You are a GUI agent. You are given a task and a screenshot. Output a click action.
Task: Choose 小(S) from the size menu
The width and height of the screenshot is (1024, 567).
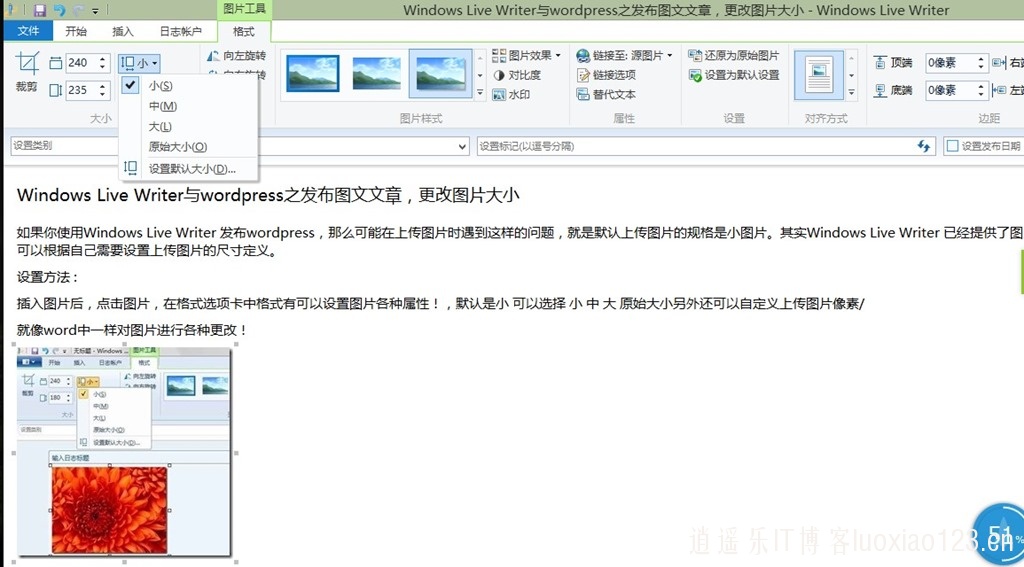189,86
